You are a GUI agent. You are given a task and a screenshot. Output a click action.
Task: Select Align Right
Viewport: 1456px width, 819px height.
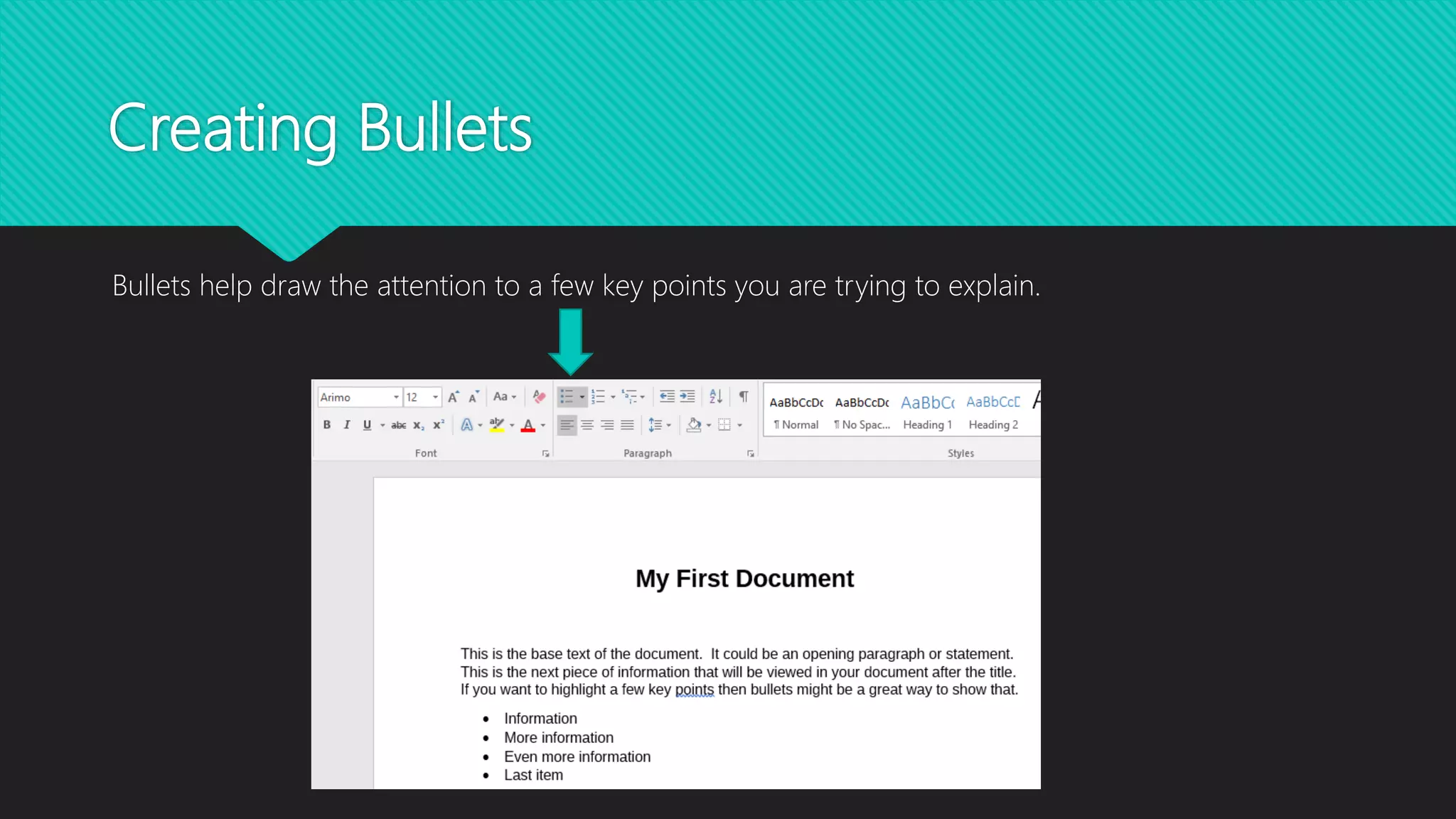coord(607,425)
